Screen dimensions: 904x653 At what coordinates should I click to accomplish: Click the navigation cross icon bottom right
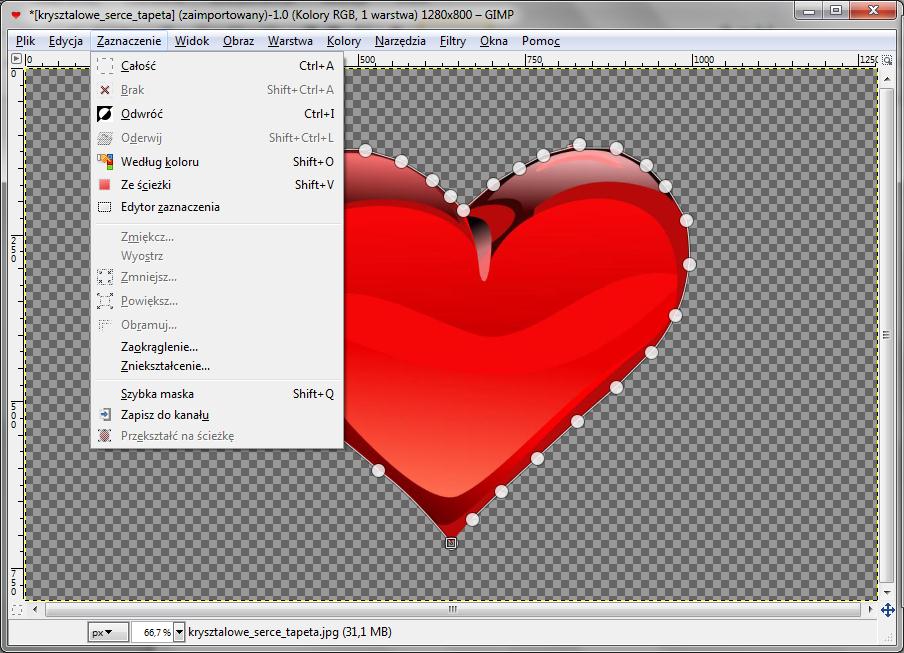887,609
